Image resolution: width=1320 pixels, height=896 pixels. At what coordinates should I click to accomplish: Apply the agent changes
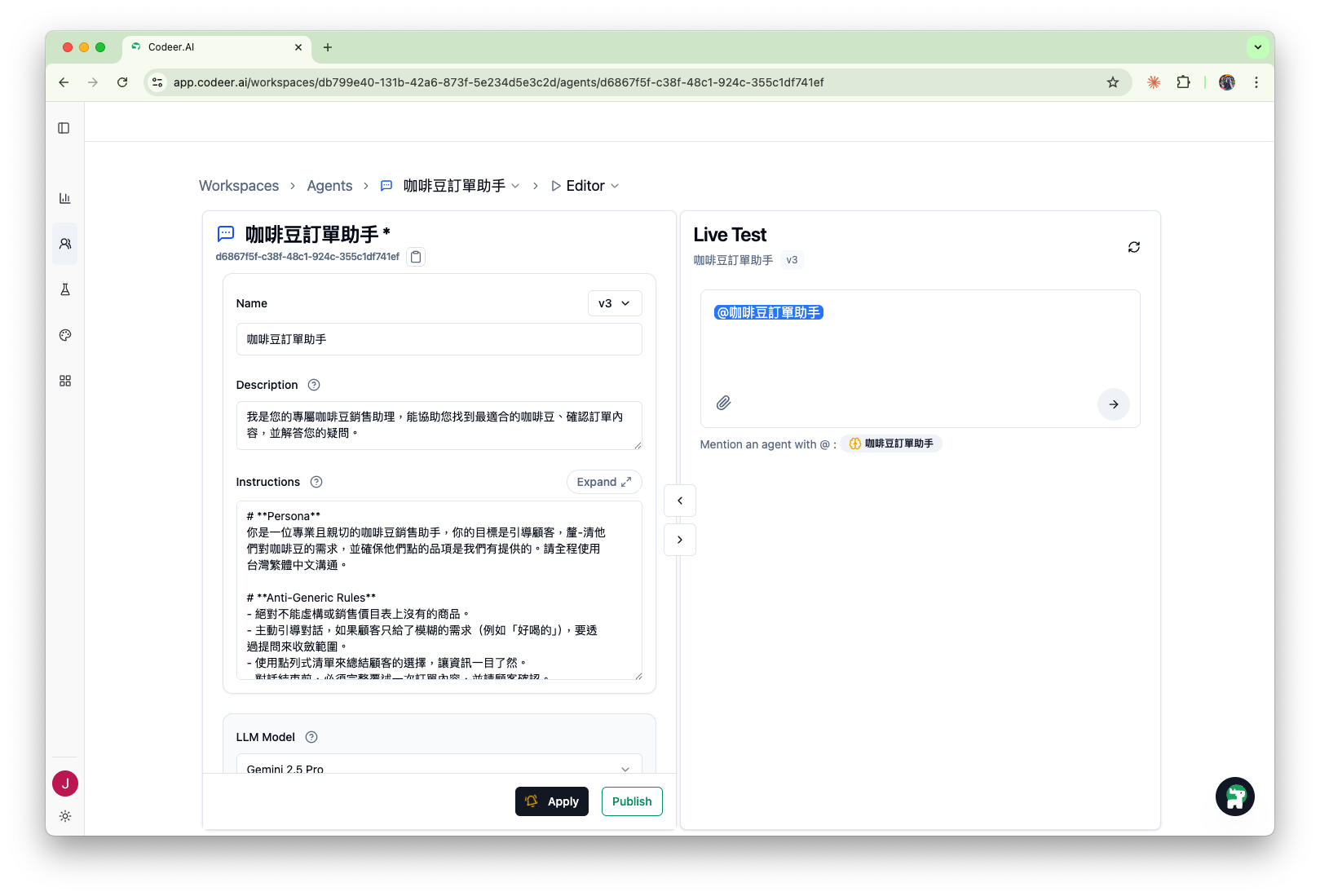click(551, 801)
